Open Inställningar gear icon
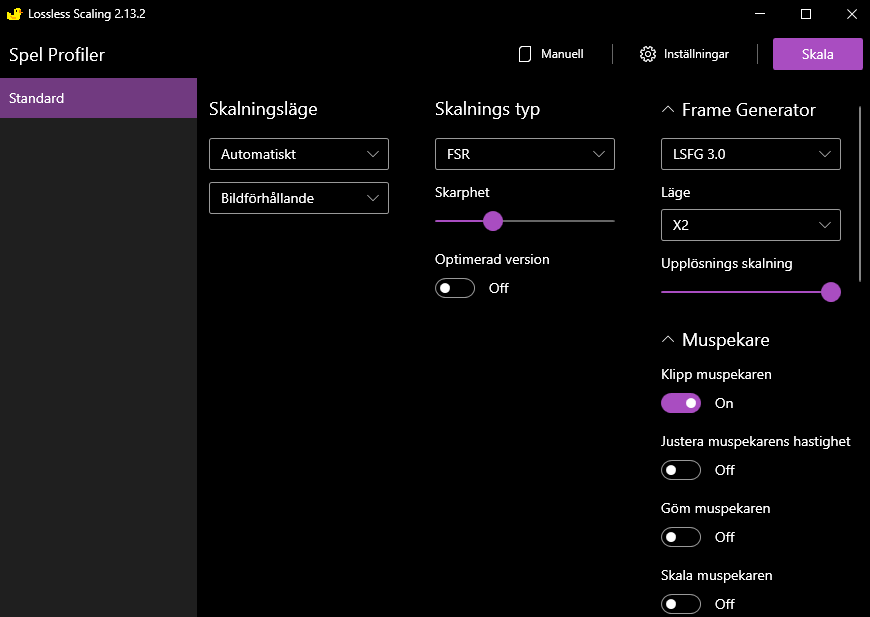Viewport: 870px width, 617px height. pyautogui.click(x=648, y=54)
